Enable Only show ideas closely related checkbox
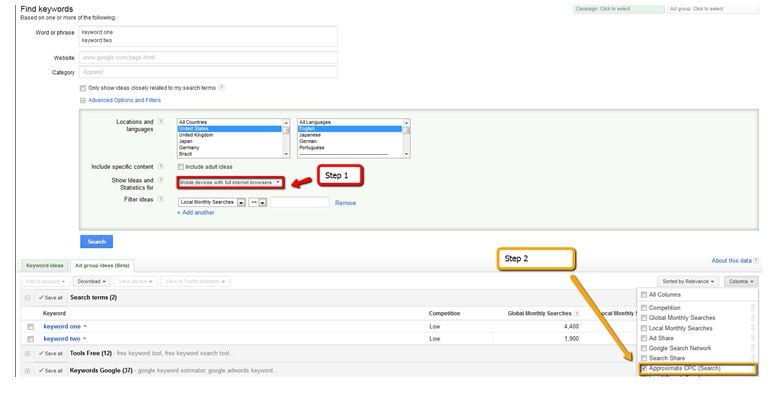 click(x=83, y=88)
